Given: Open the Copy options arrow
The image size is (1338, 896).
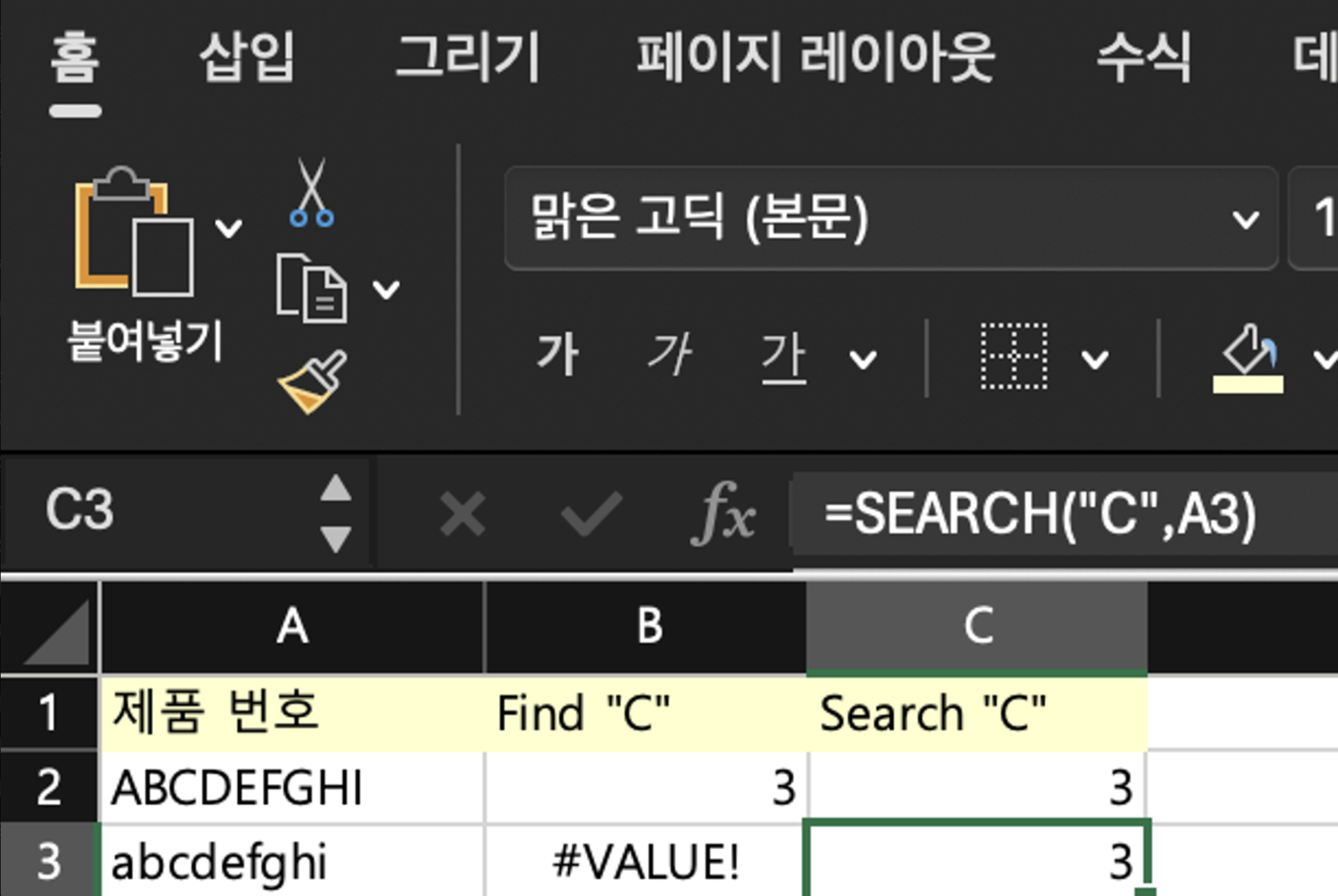Looking at the screenshot, I should pyautogui.click(x=386, y=290).
